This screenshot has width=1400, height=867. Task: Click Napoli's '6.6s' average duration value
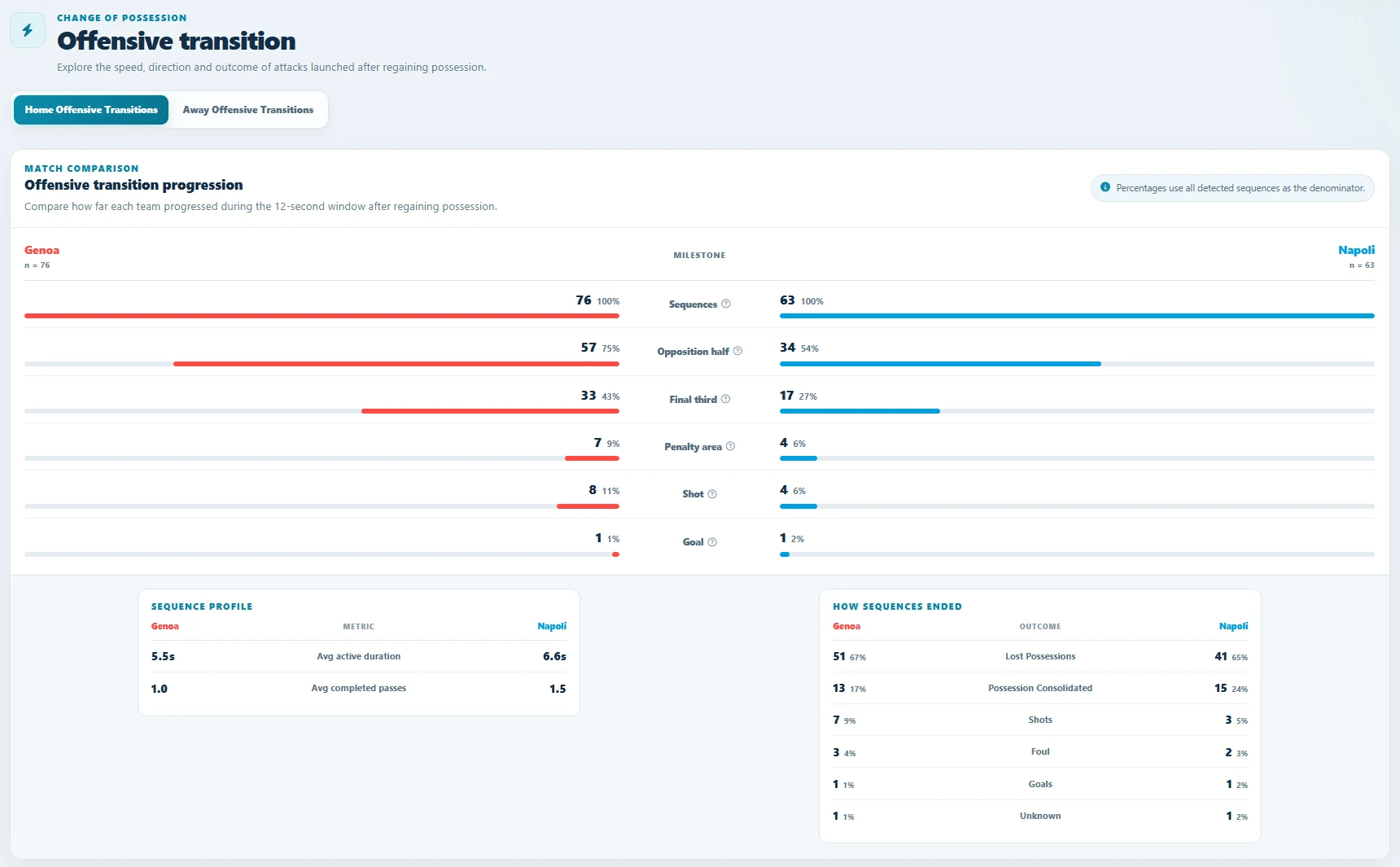(554, 656)
